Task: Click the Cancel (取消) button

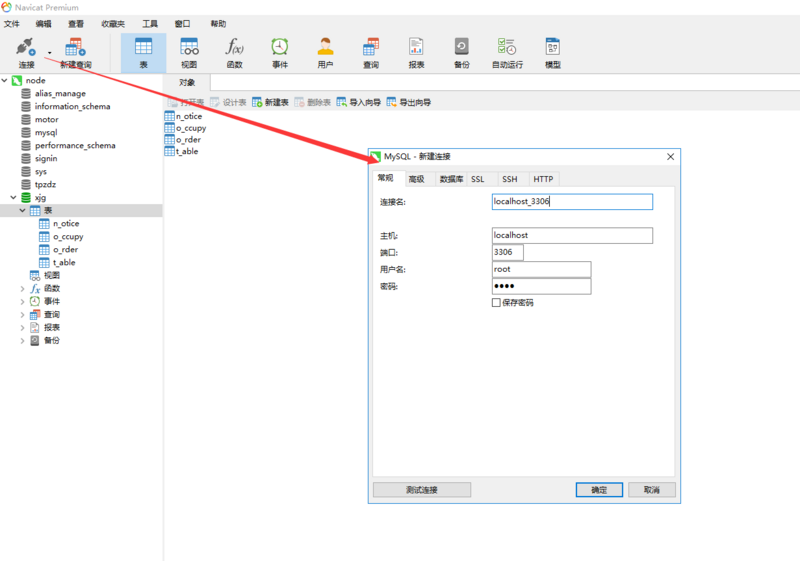Action: pos(652,490)
